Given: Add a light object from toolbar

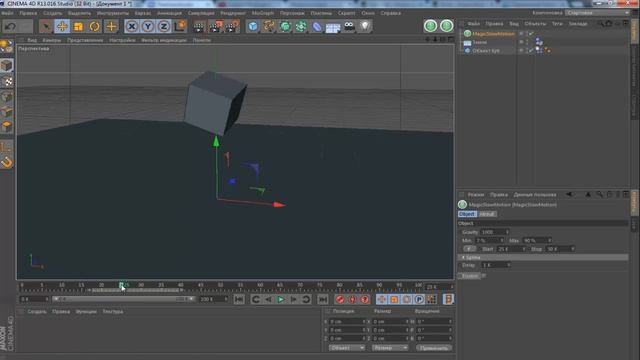Looking at the screenshot, I should 365,27.
